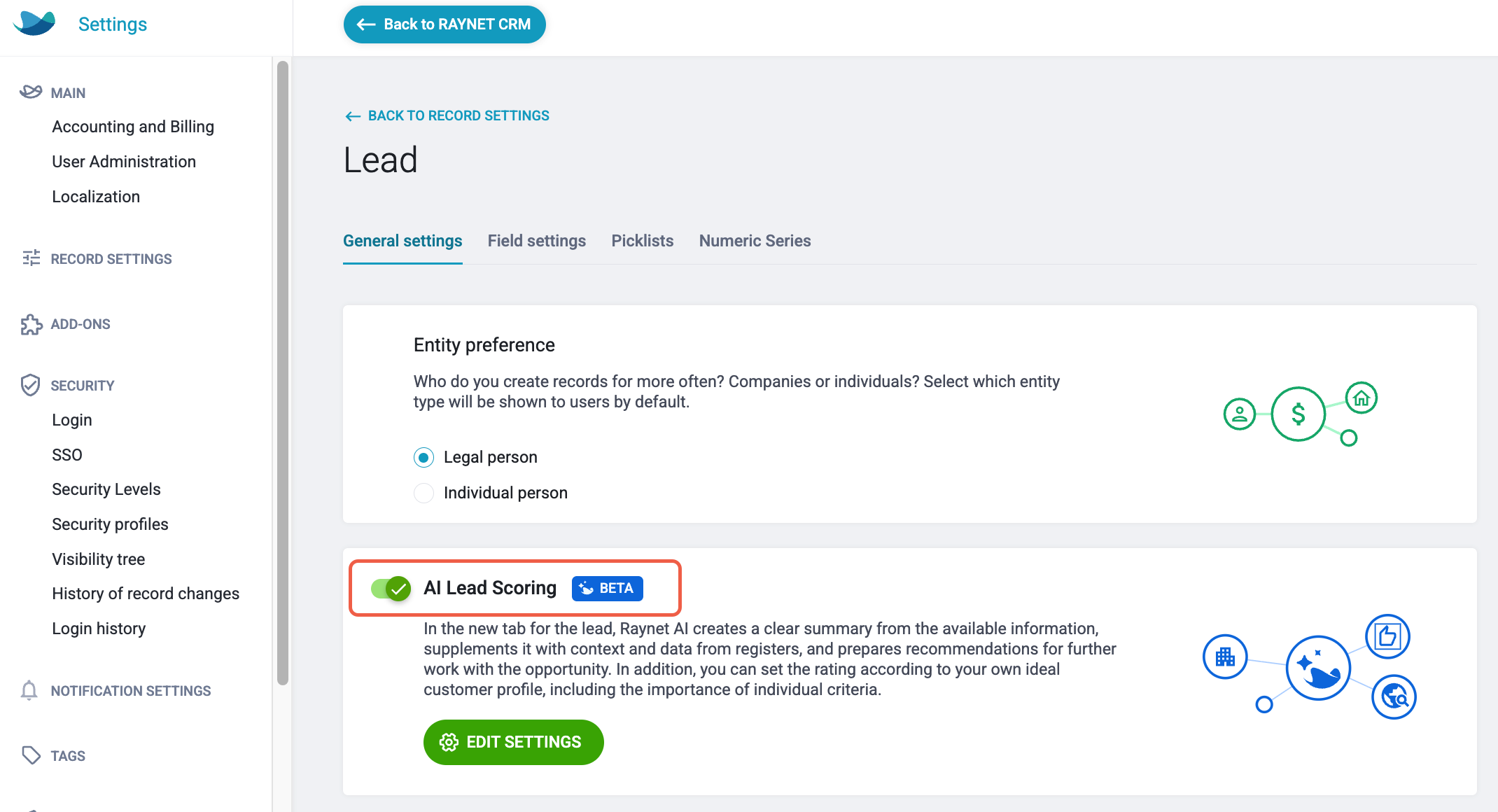The image size is (1498, 812).
Task: Select the Individual person radio button
Action: coord(423,493)
